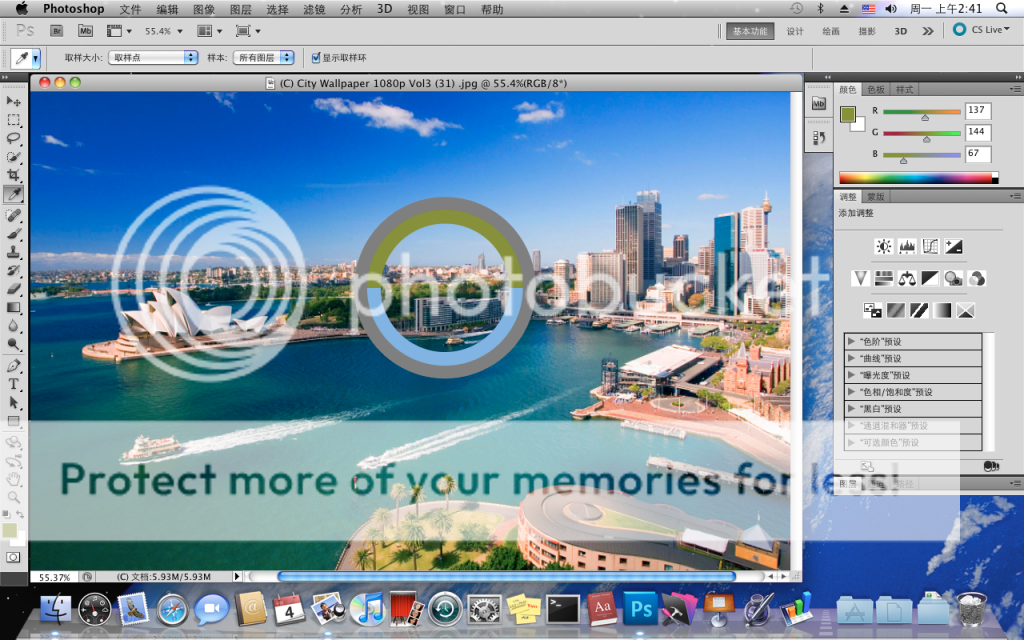This screenshot has width=1024, height=640.
Task: Select the Horizontal Type tool
Action: coord(13,384)
